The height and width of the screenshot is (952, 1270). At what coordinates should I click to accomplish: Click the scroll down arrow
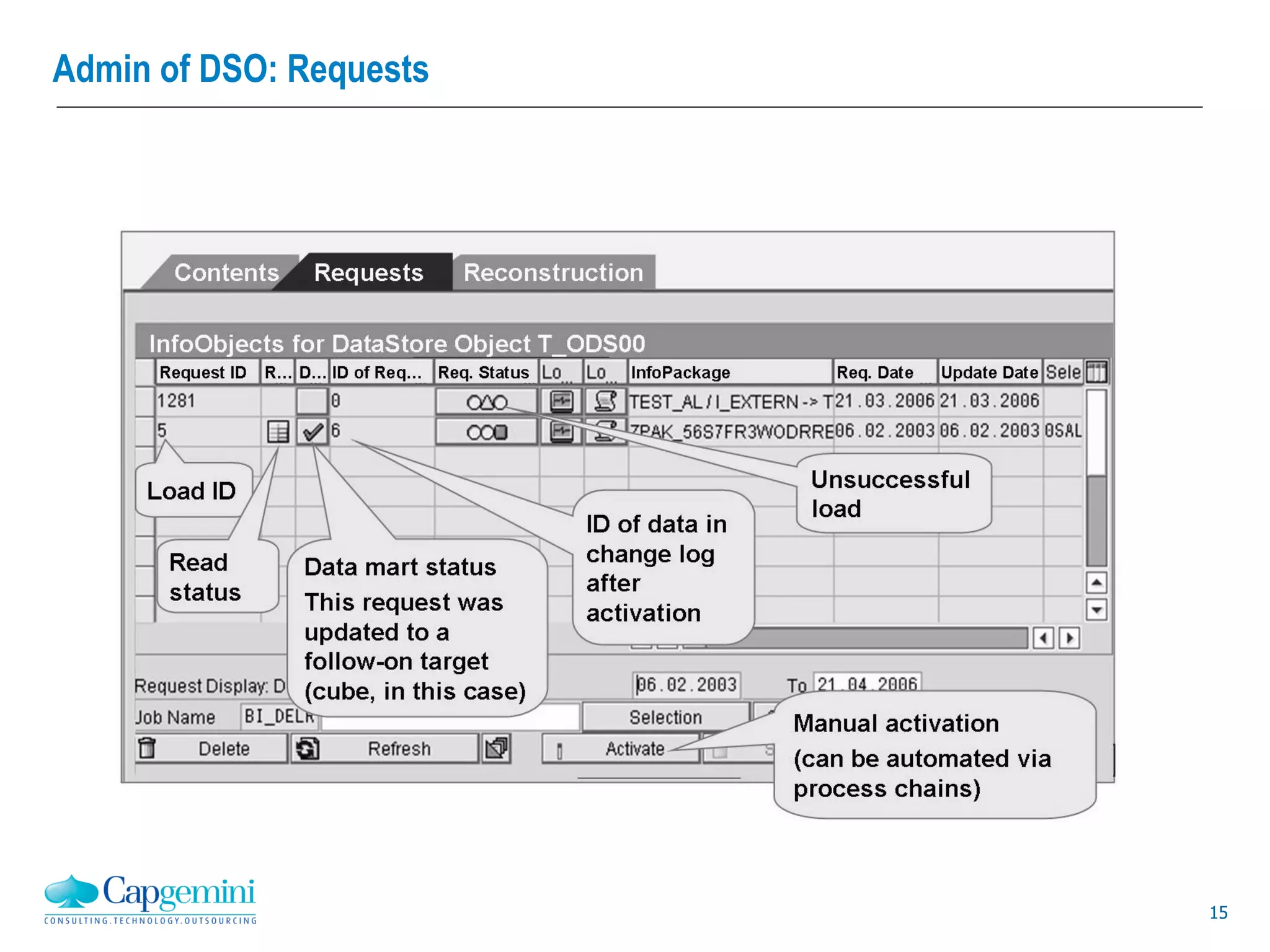pos(1096,610)
